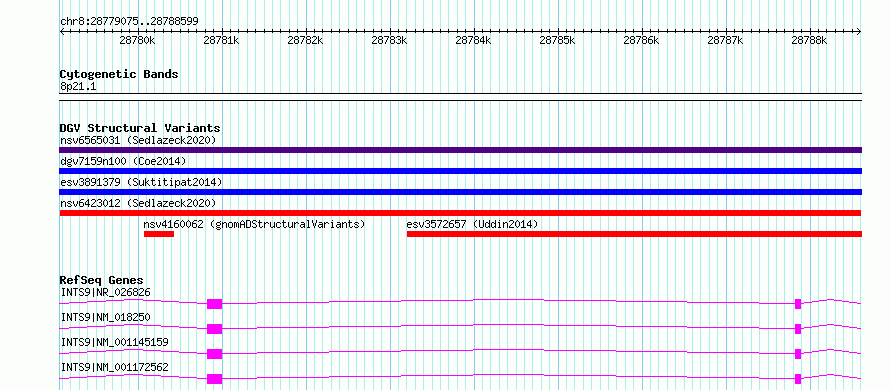Click the esv3891379 (Suktitipat2014) label
Screen dimensions: 890x390
(141, 182)
